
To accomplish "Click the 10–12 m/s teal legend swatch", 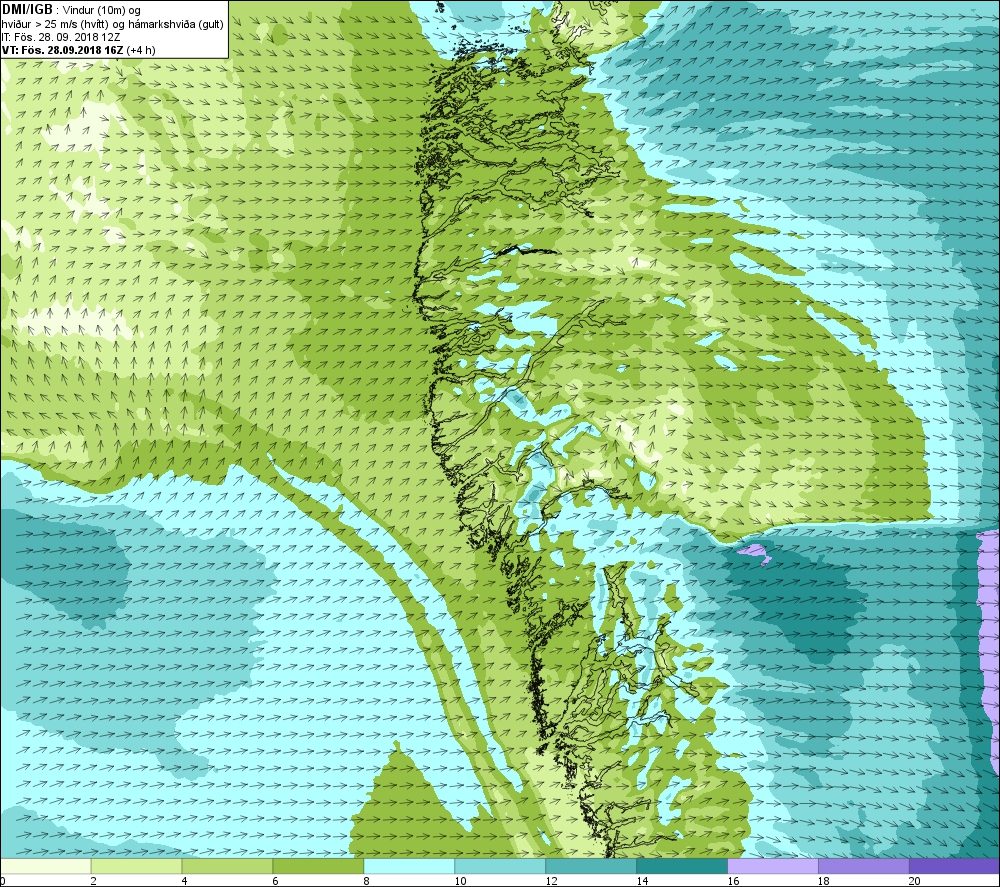I will (x=500, y=866).
